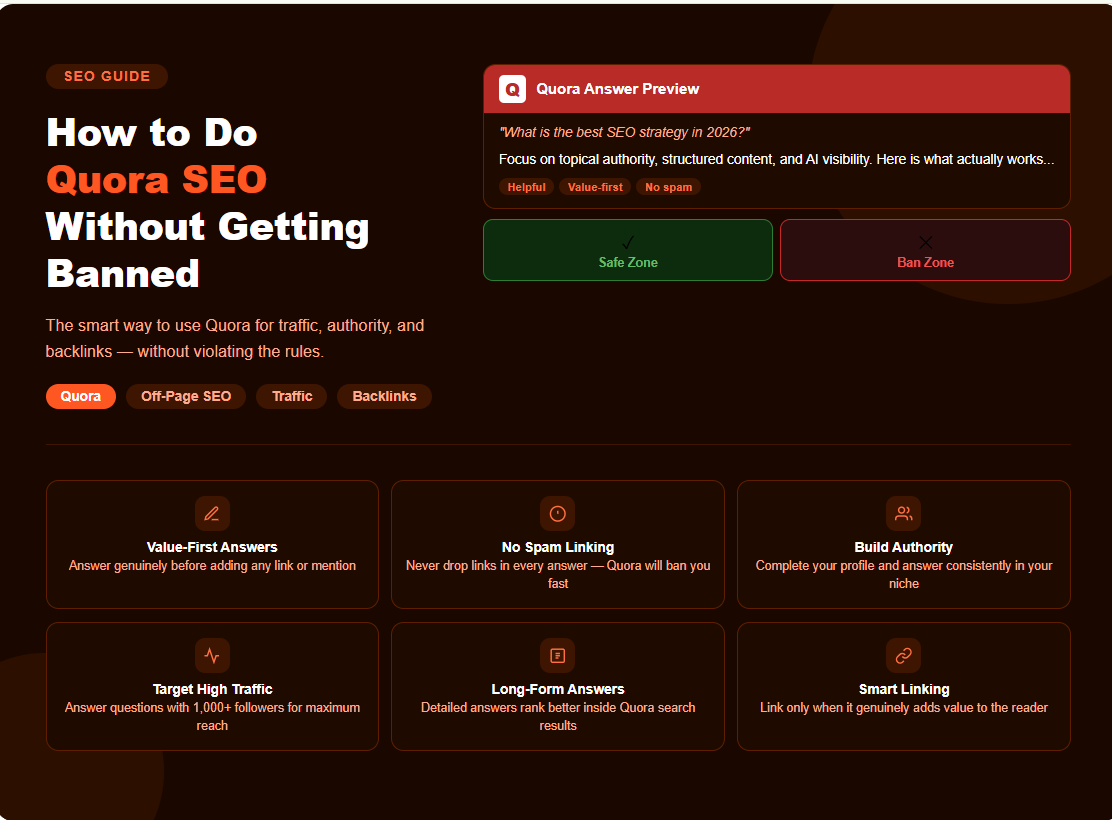Click the Backlinks tag pill
The width and height of the screenshot is (1112, 820).
pyautogui.click(x=384, y=396)
